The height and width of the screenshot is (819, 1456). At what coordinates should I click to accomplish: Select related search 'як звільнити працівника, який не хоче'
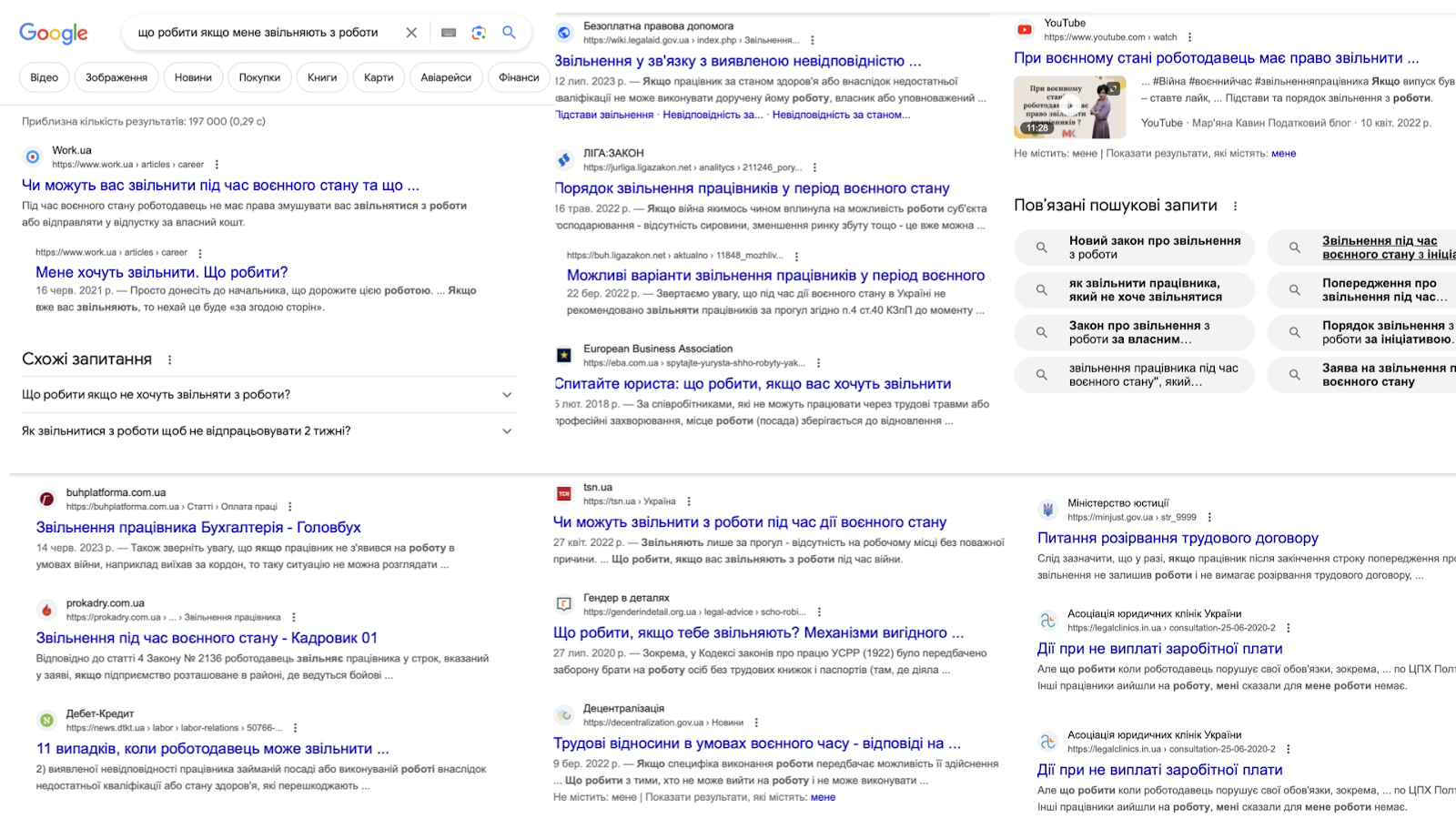1135,290
